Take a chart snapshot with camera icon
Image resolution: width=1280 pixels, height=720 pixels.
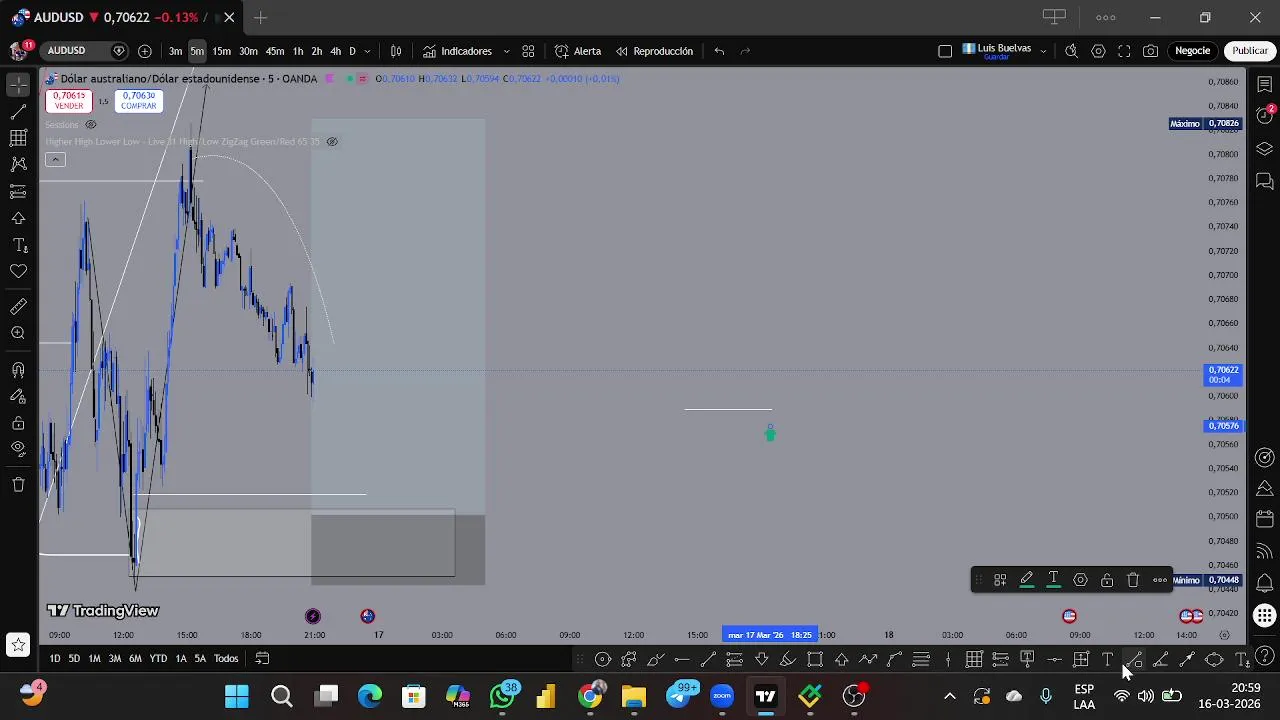(x=1151, y=51)
